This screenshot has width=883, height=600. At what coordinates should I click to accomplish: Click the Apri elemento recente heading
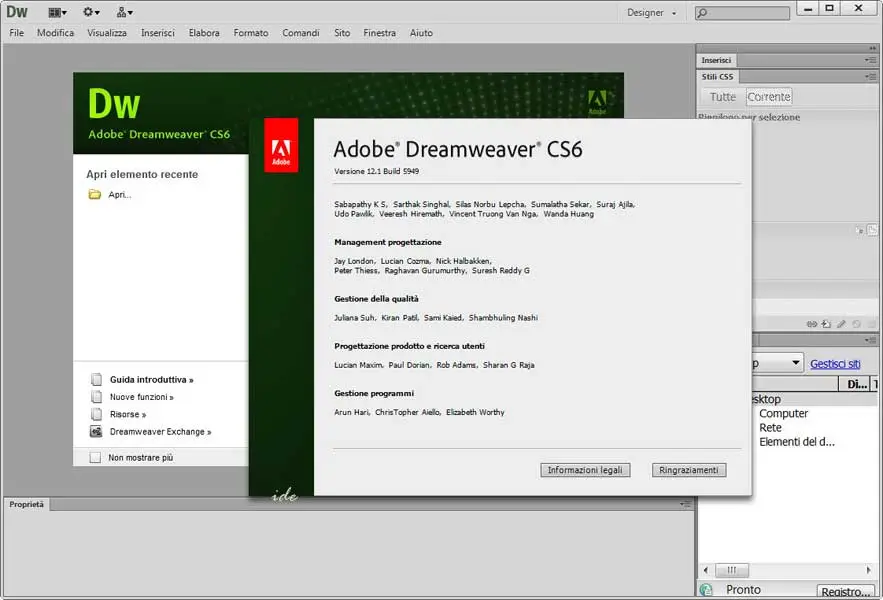click(x=142, y=175)
